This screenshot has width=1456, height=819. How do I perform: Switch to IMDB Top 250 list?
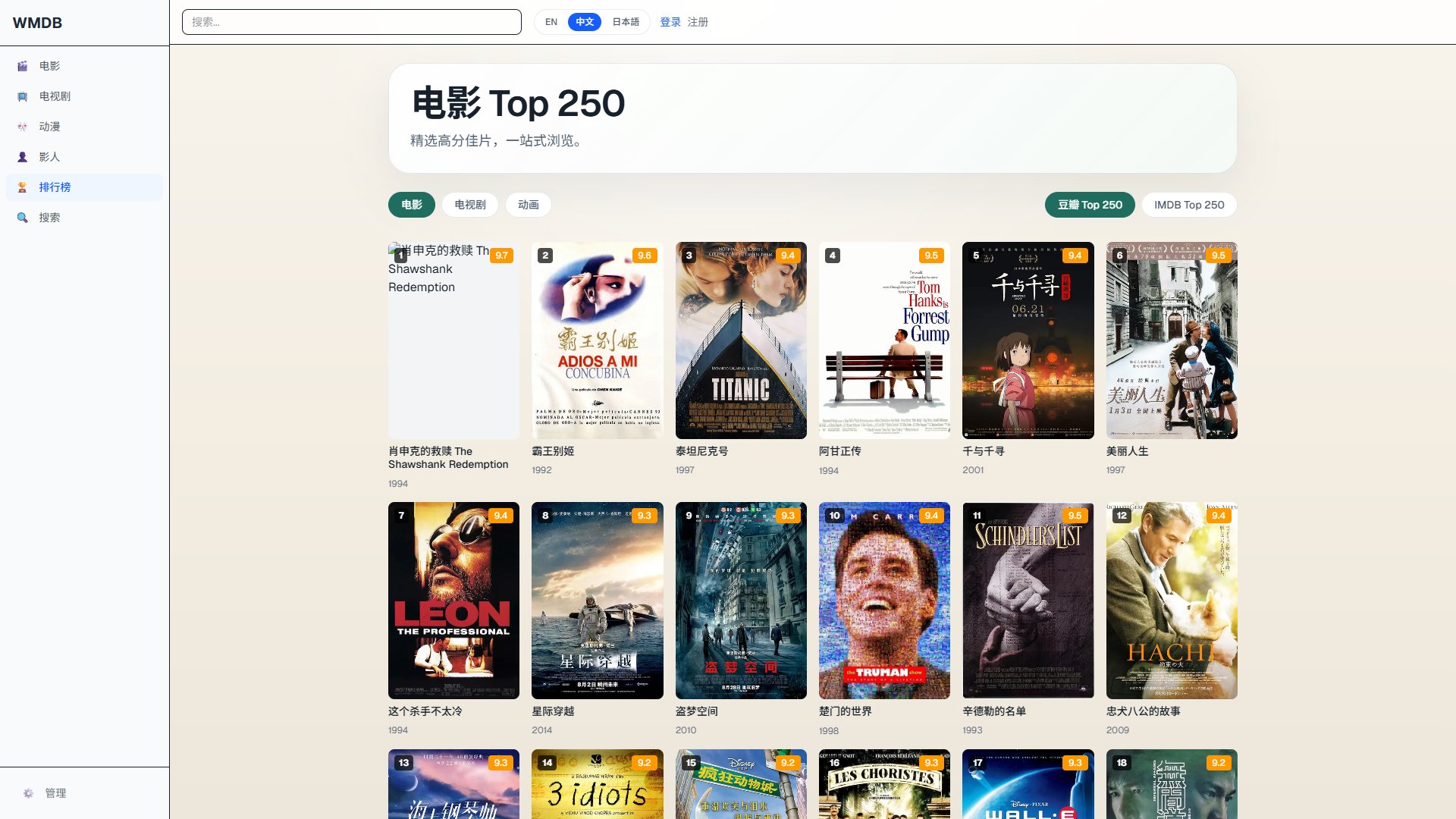[x=1189, y=205]
